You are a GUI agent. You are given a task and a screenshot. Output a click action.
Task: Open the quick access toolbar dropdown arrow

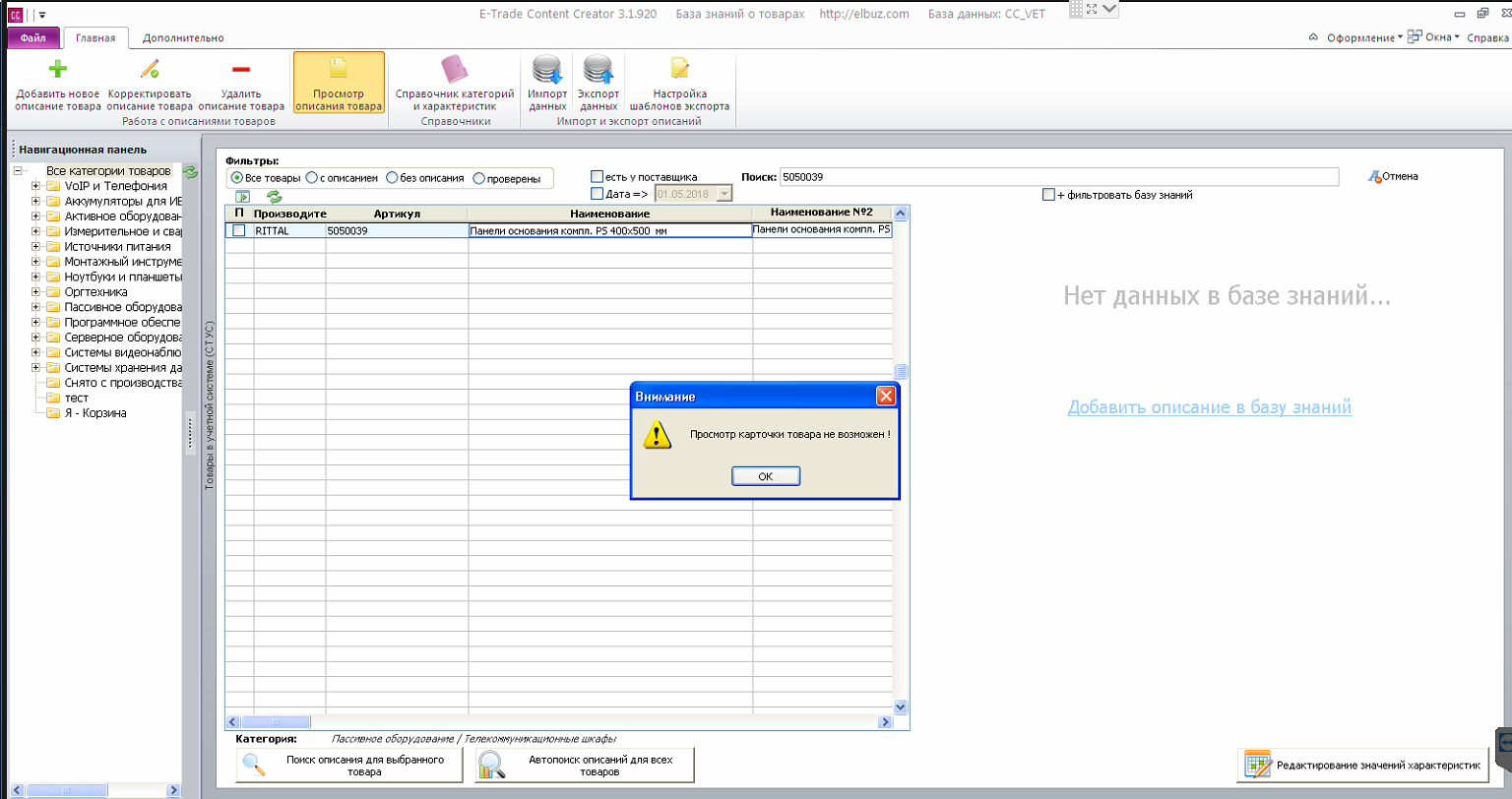pos(42,16)
